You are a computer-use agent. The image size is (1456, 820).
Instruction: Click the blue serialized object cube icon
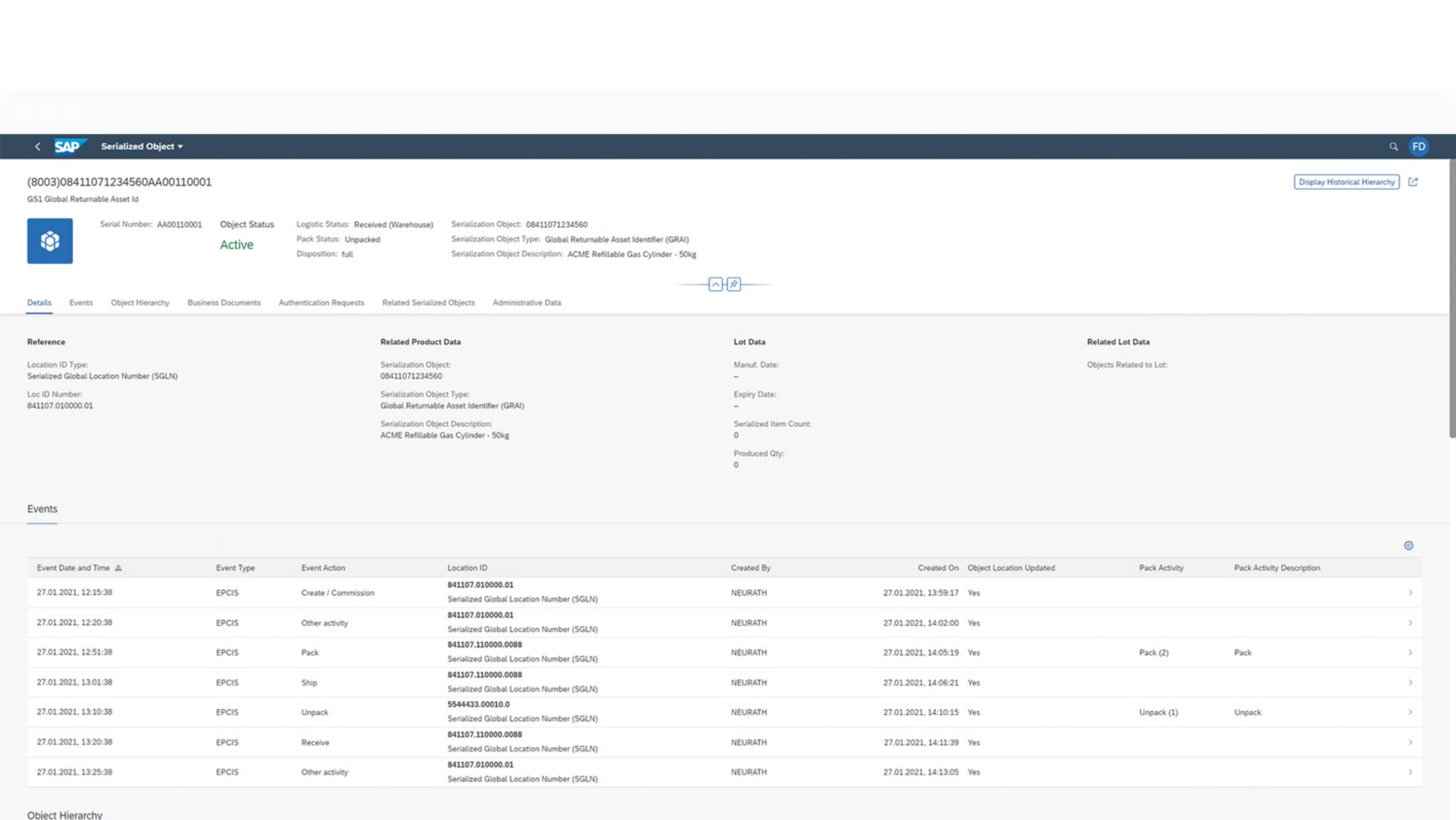50,241
